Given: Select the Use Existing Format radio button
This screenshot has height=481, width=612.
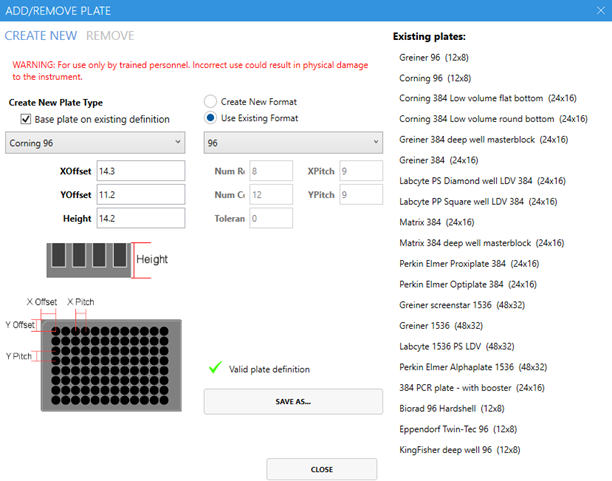Looking at the screenshot, I should [x=210, y=120].
